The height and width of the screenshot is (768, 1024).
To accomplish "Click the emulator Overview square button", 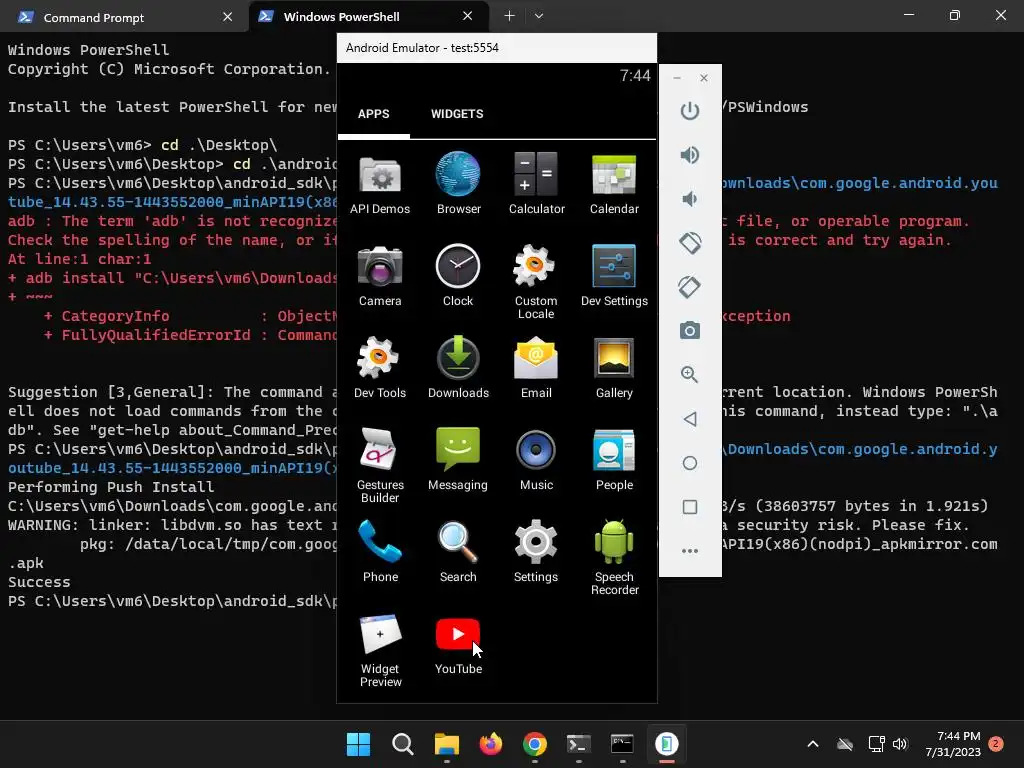I will (x=690, y=507).
